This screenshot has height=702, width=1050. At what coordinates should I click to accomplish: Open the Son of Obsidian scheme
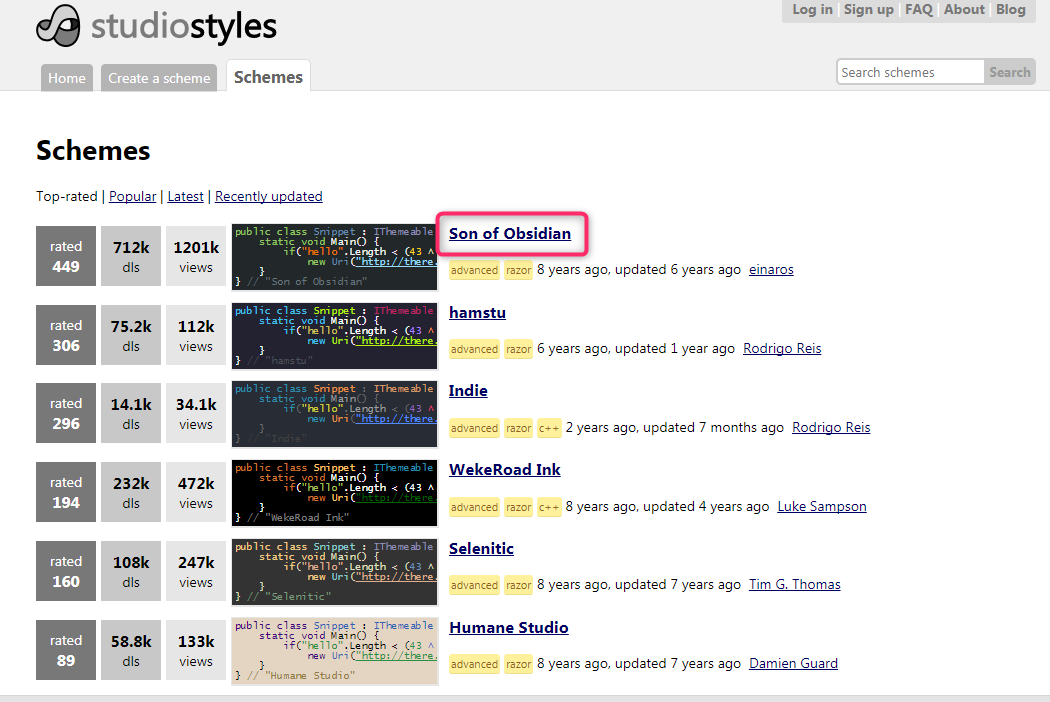(509, 234)
